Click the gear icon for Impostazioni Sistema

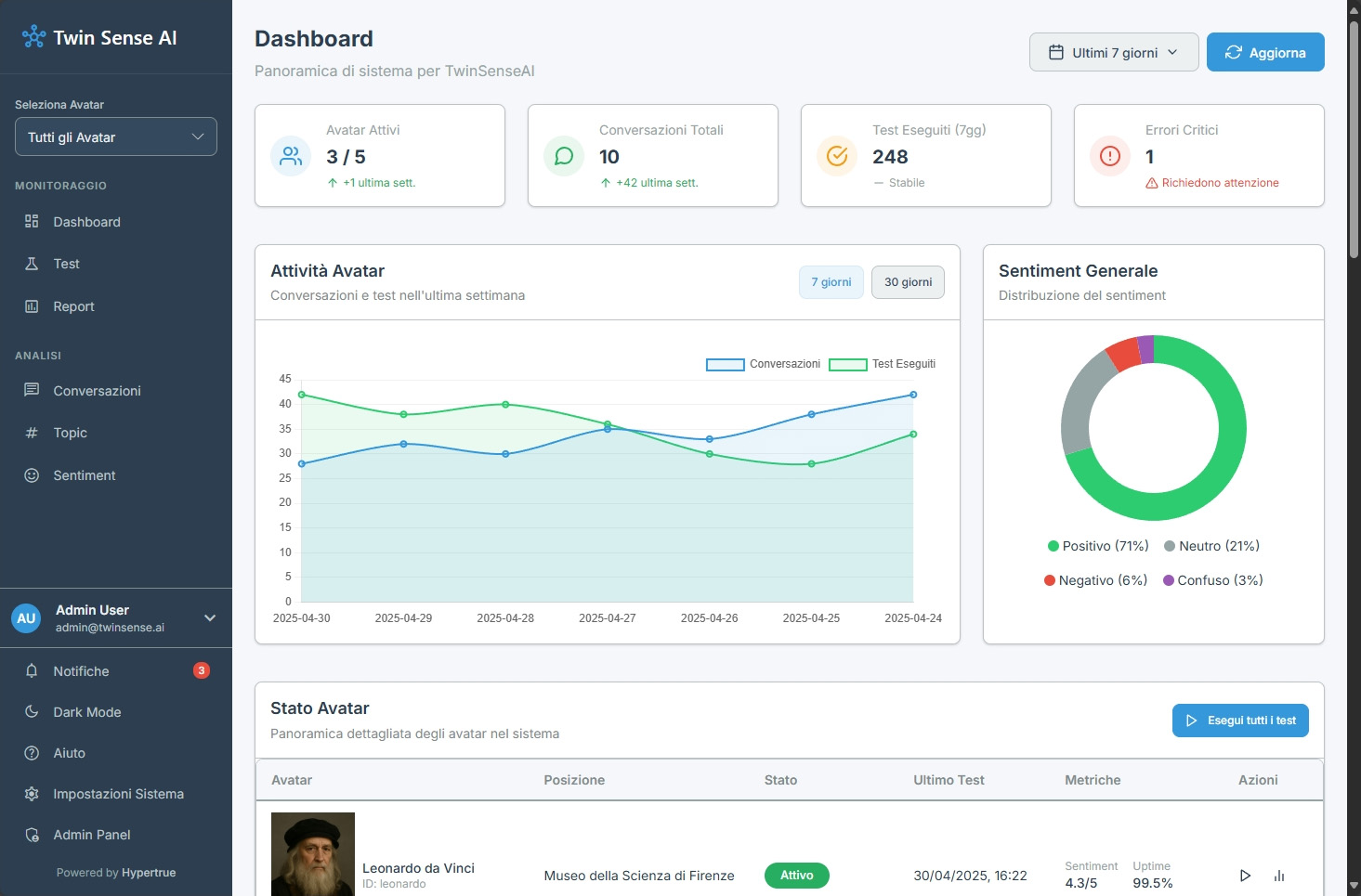[32, 794]
